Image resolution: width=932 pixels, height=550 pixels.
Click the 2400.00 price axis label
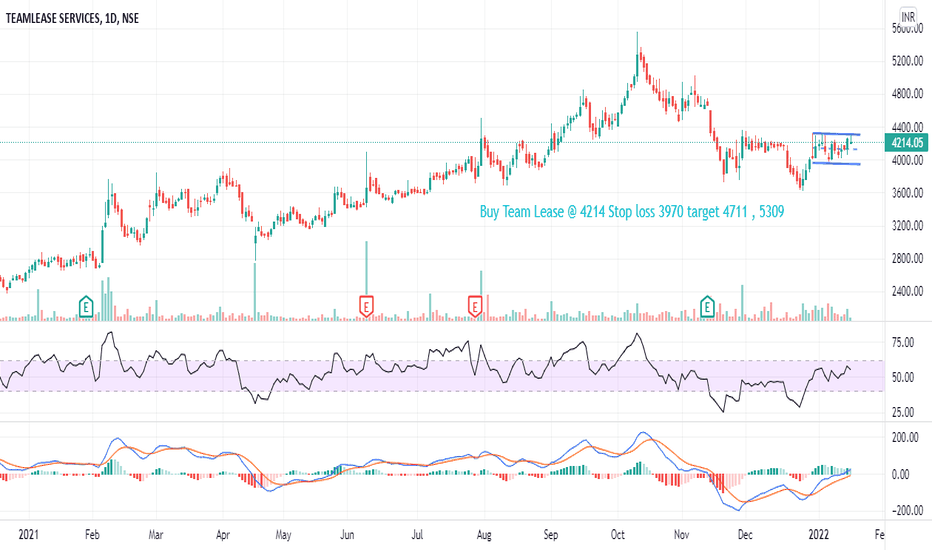click(x=908, y=291)
